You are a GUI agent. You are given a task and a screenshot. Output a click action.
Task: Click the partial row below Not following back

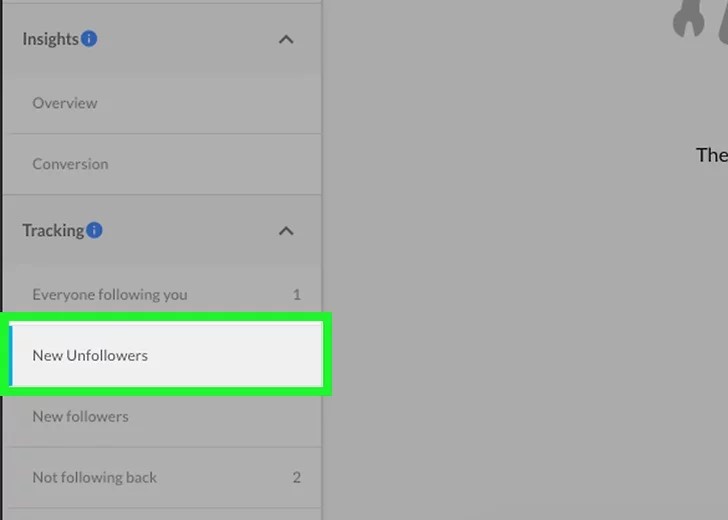[162, 514]
